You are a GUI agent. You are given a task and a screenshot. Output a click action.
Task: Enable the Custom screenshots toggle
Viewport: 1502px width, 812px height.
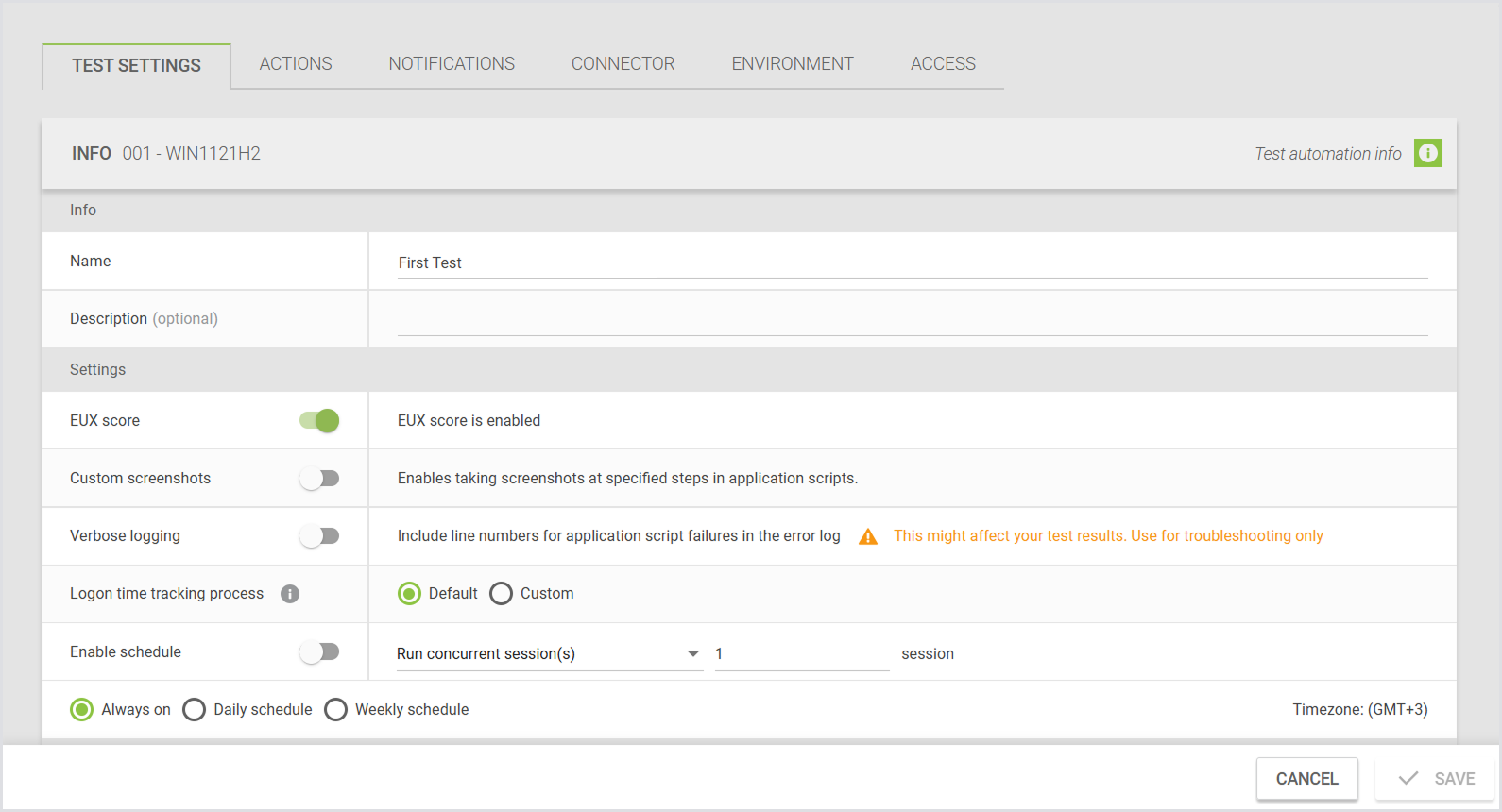click(x=319, y=479)
